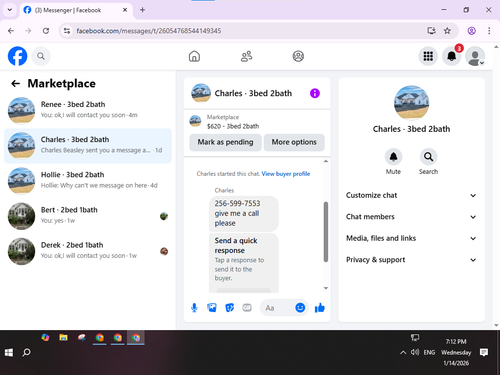Image resolution: width=500 pixels, height=375 pixels.
Task: Record a voice clip with microphone icon
Action: coord(194,308)
